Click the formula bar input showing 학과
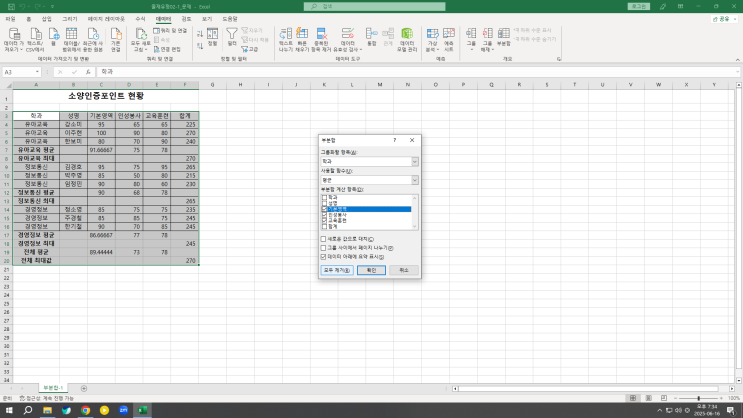 pyautogui.click(x=417, y=72)
